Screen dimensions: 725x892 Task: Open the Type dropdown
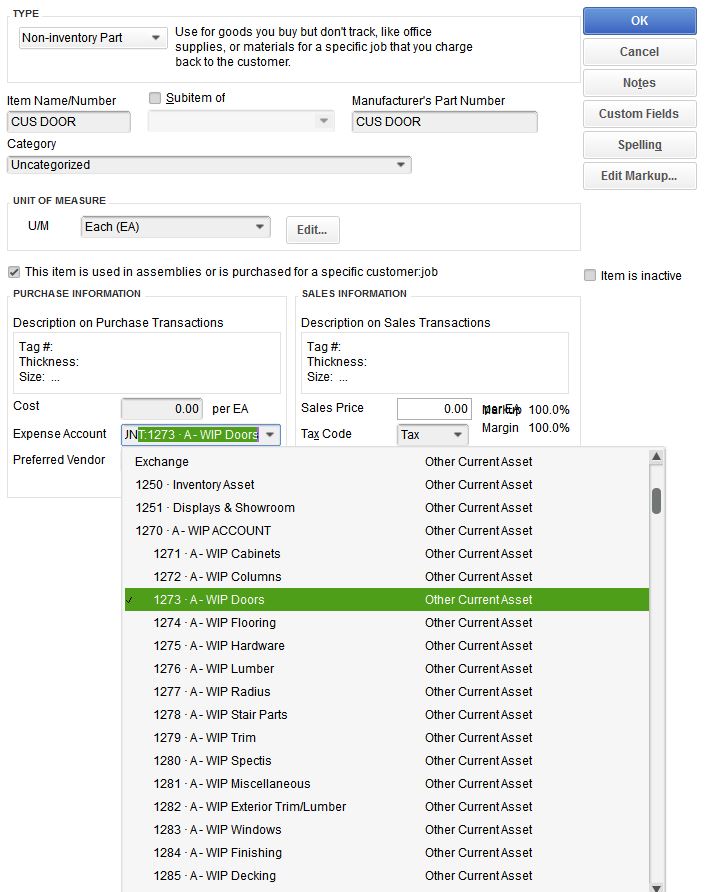155,38
